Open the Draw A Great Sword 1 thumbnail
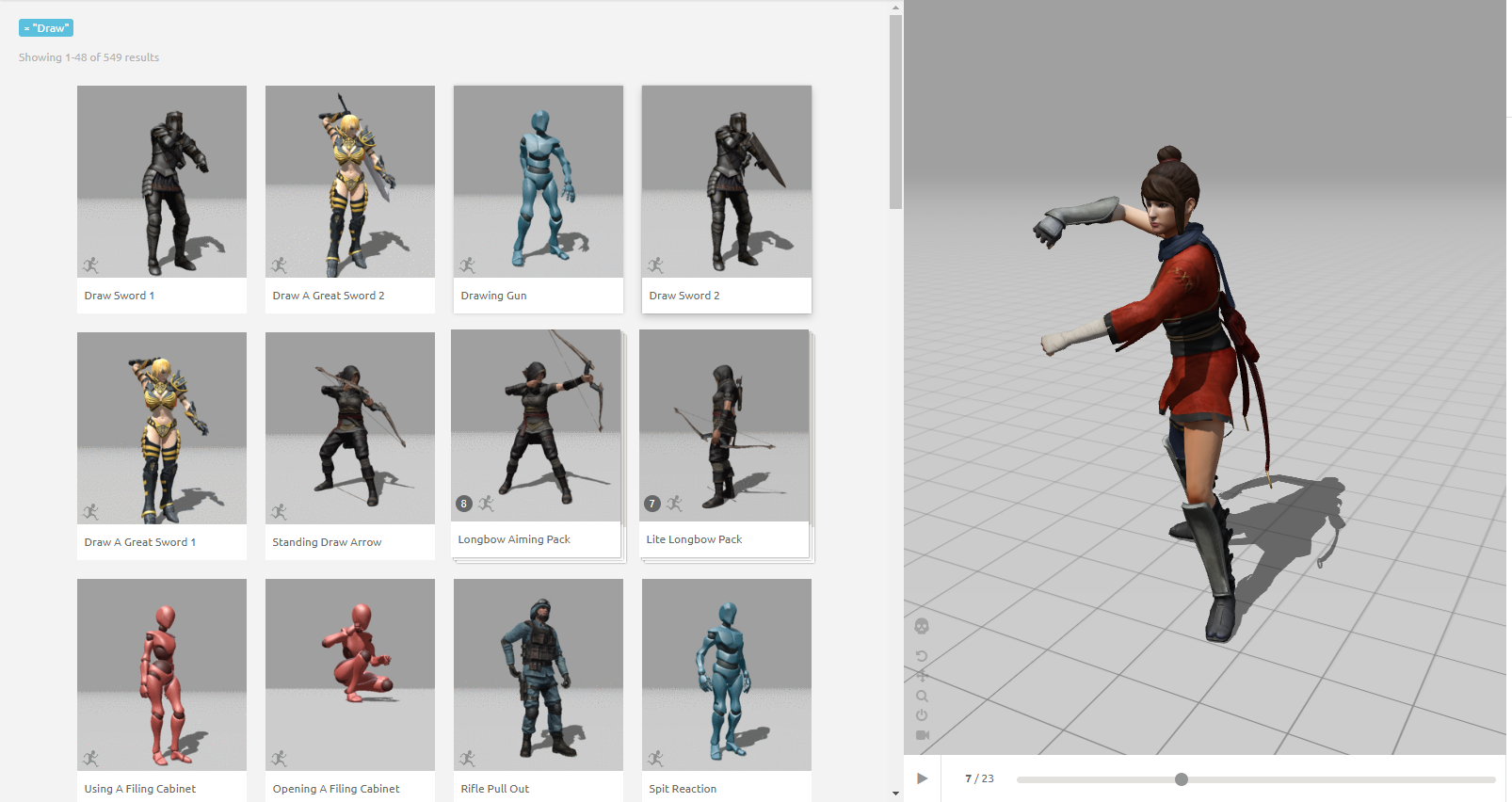1512x802 pixels. point(162,428)
